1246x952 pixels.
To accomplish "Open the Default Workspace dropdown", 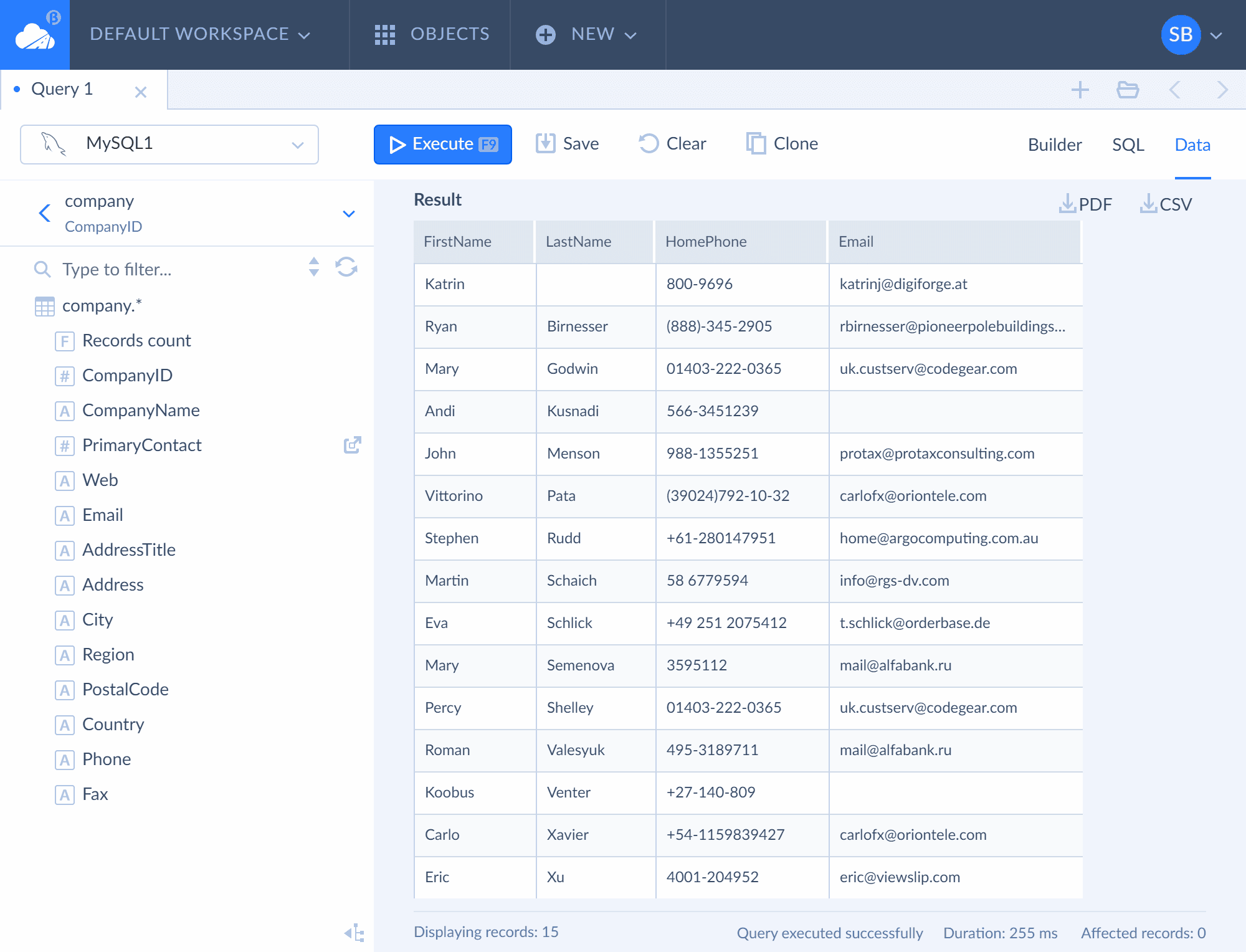I will click(200, 34).
